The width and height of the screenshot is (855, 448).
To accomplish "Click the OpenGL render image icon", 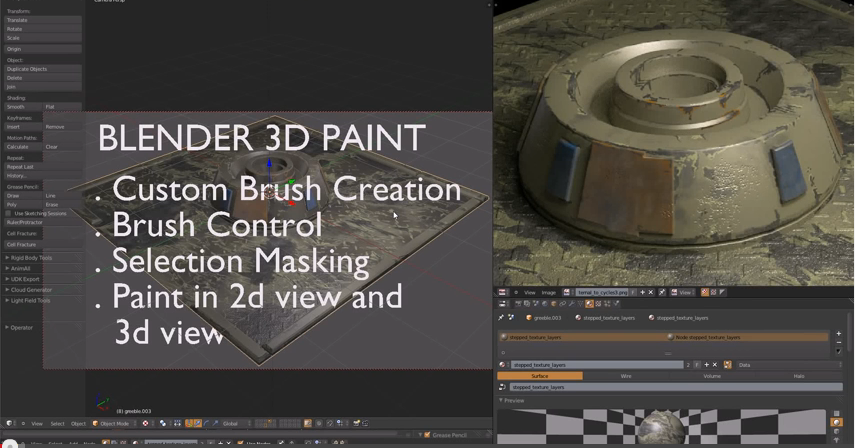I will tap(356, 423).
